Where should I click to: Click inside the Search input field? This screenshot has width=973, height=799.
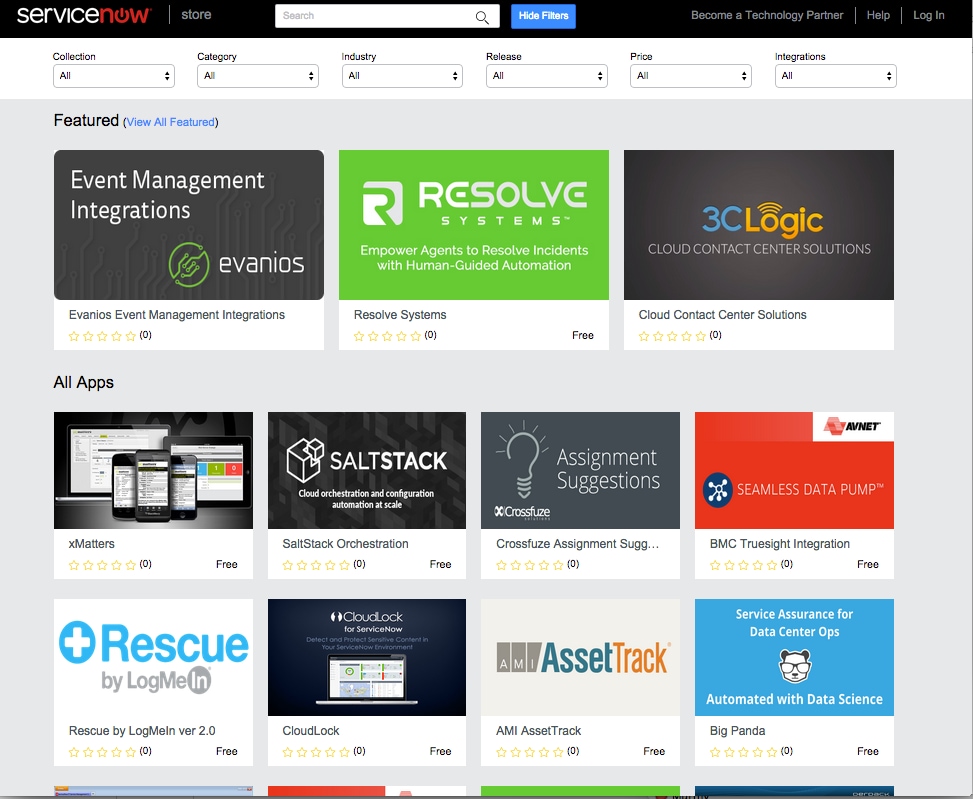(x=380, y=16)
